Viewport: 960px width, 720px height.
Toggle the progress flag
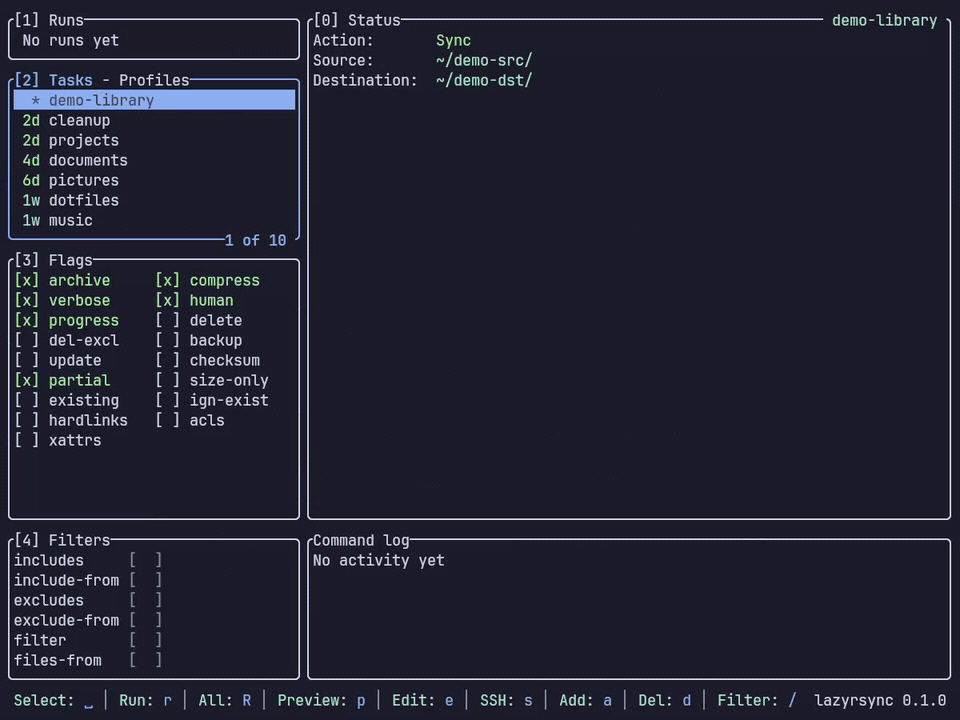(27, 321)
